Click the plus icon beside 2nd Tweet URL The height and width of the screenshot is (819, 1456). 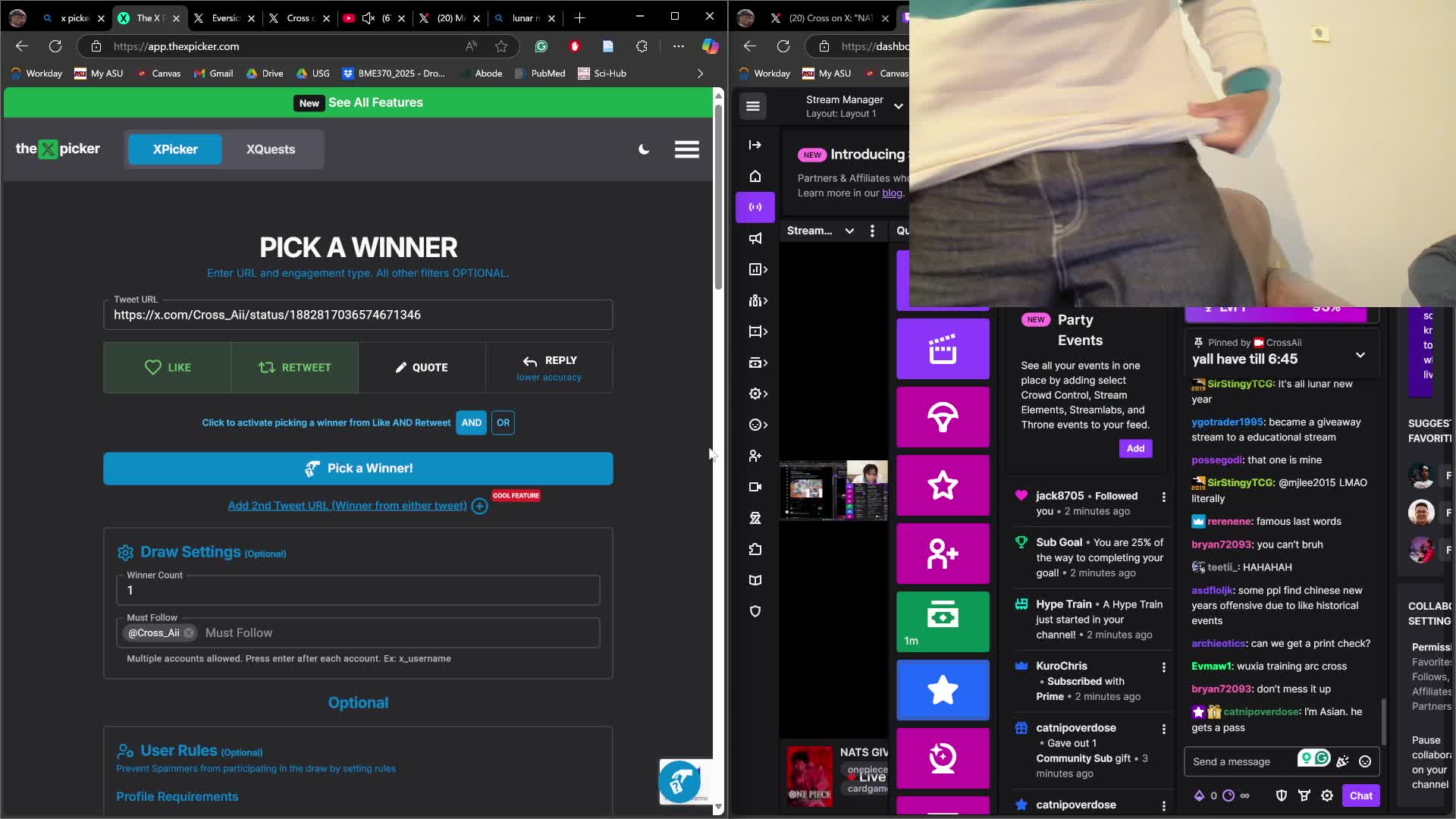479,507
